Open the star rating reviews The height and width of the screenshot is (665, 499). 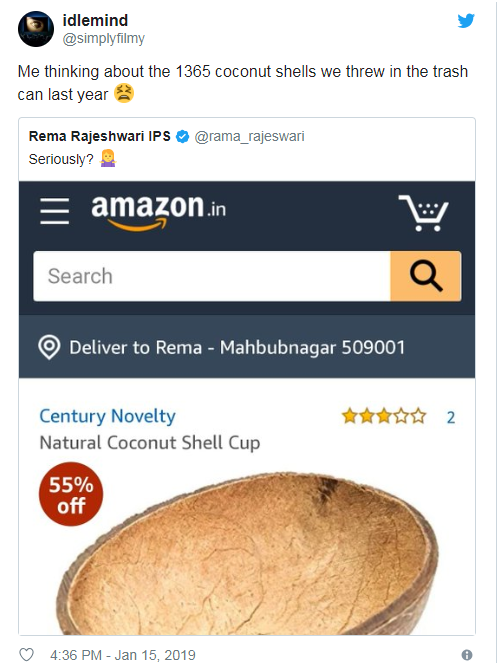tap(384, 416)
